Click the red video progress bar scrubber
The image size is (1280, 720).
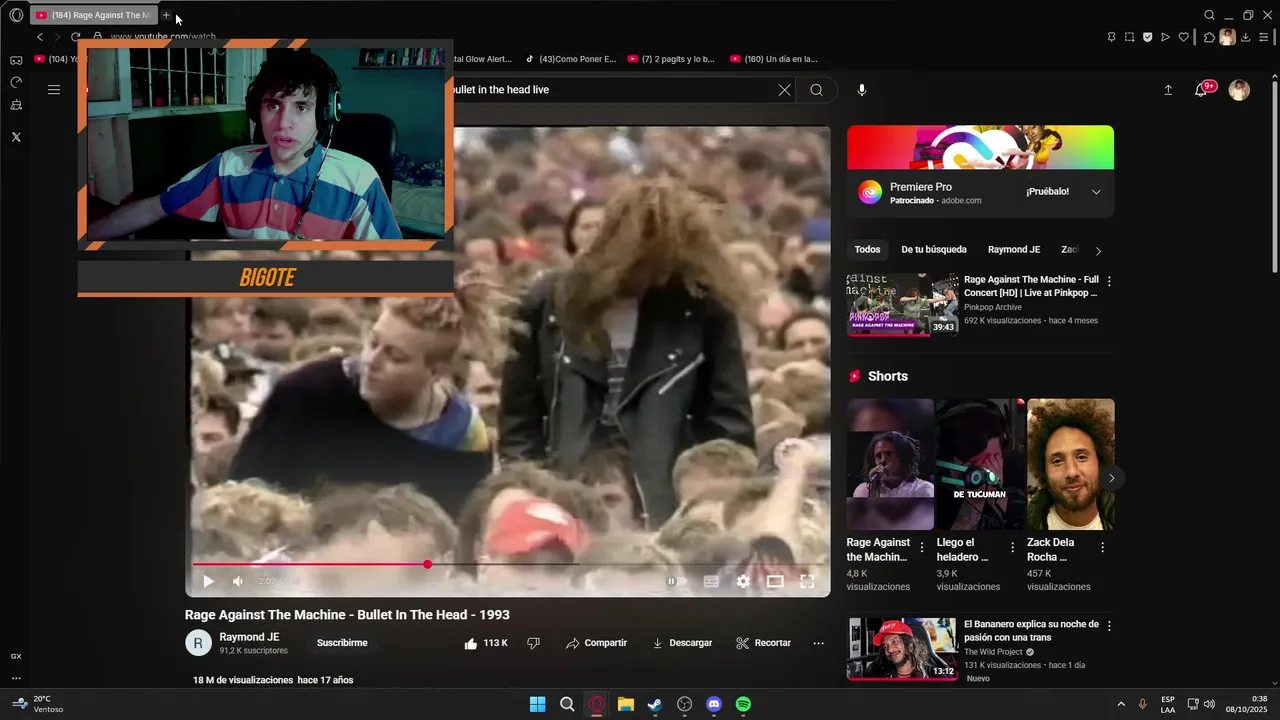click(428, 564)
